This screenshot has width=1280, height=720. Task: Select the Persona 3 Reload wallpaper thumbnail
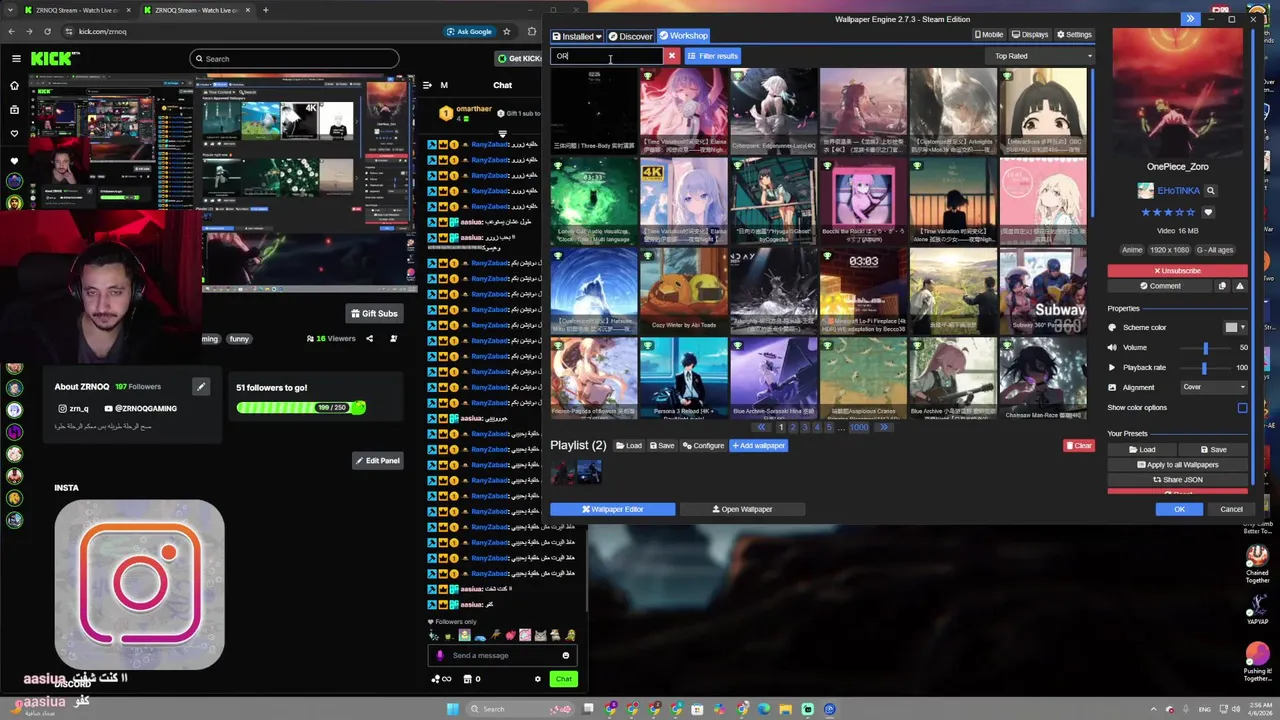684,378
